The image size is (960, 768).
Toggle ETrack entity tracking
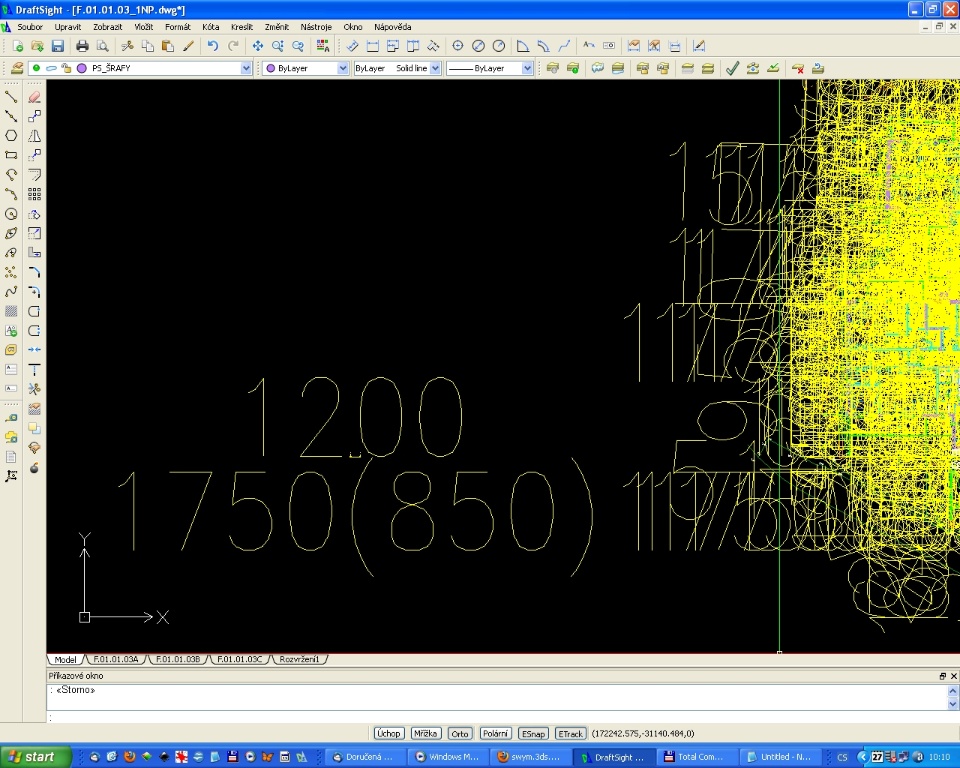click(571, 733)
